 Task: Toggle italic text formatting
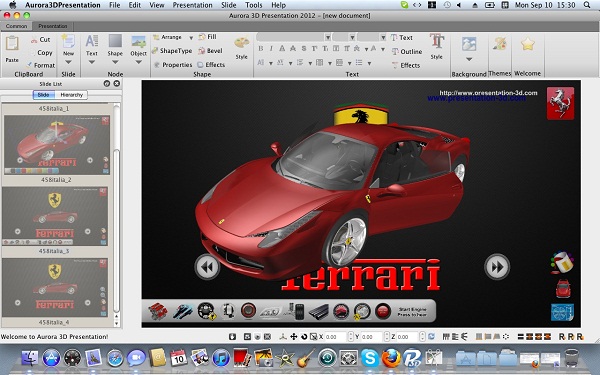[x=271, y=49]
